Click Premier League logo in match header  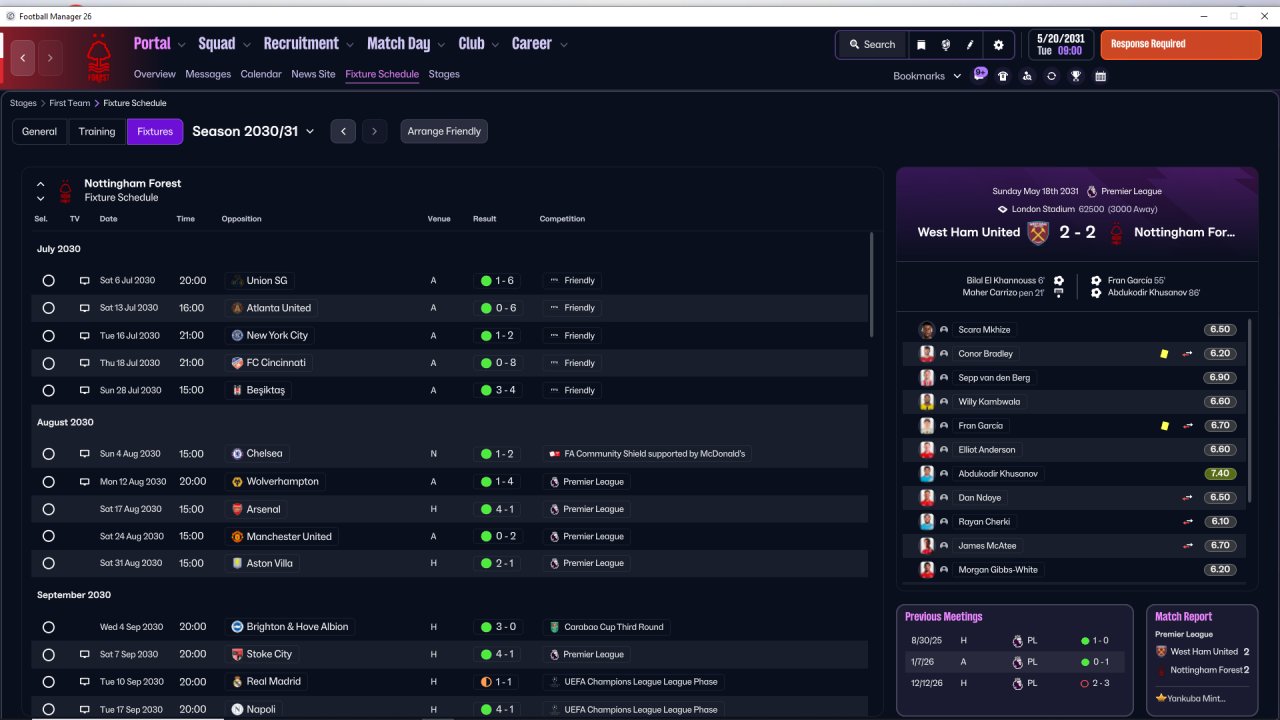[x=1092, y=192]
